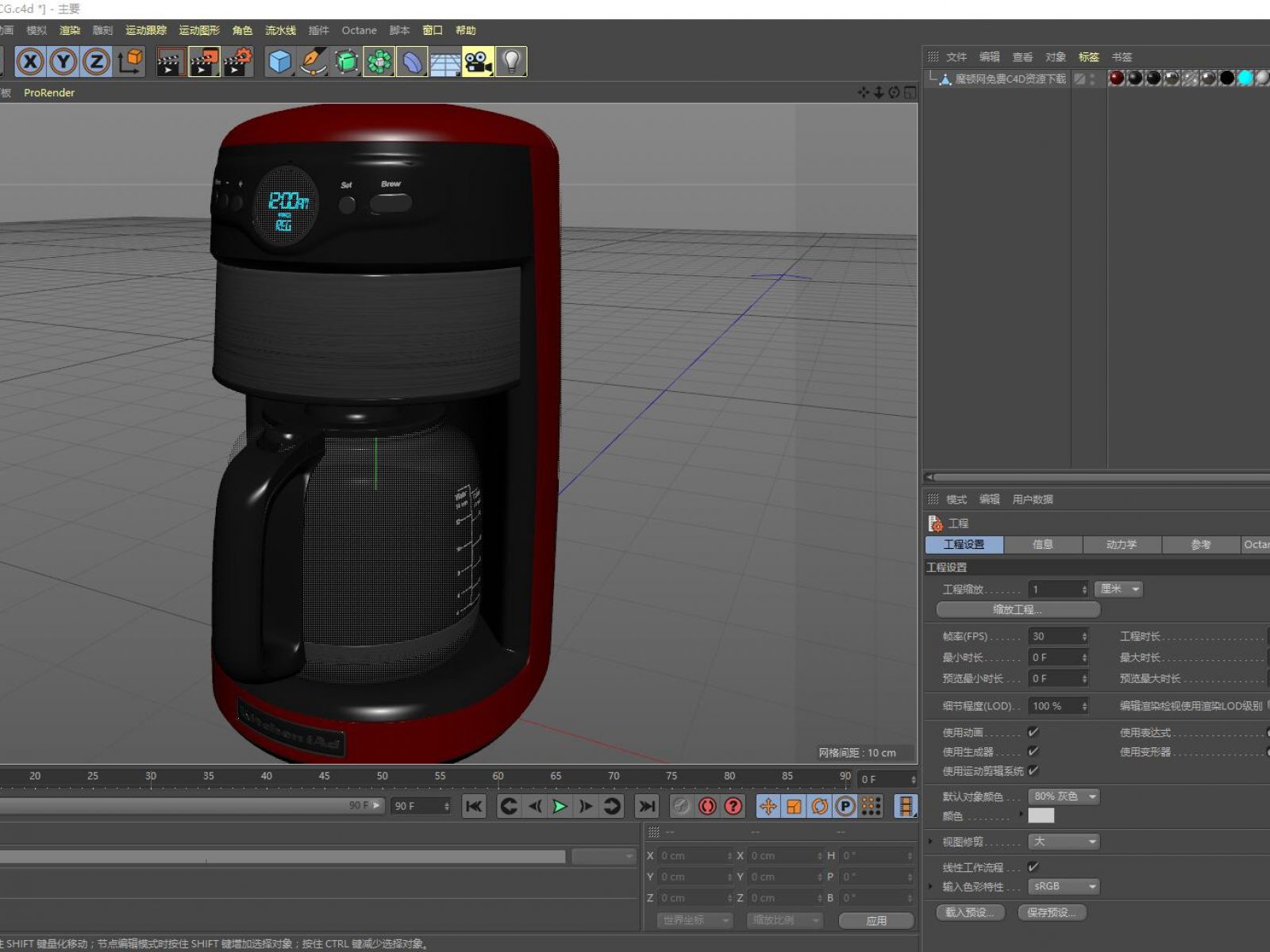Click the 应用 button
This screenshot has height=952, width=1270.
[x=876, y=920]
